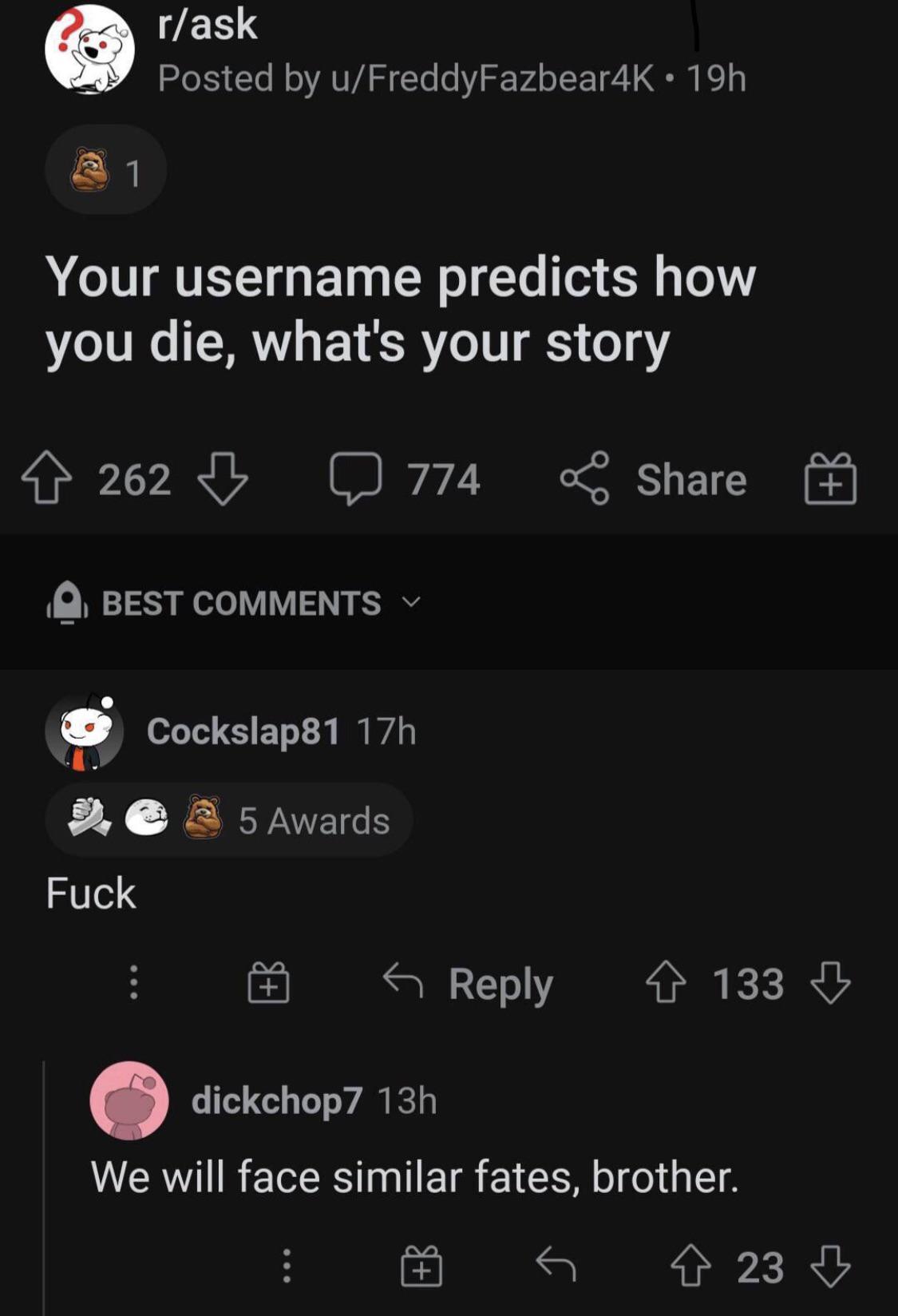Show Cockslap81's 5 Awards

coord(229,820)
